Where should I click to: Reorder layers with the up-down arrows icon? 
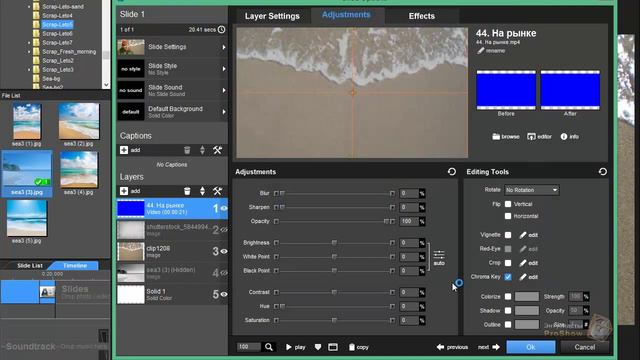pyautogui.click(x=202, y=191)
